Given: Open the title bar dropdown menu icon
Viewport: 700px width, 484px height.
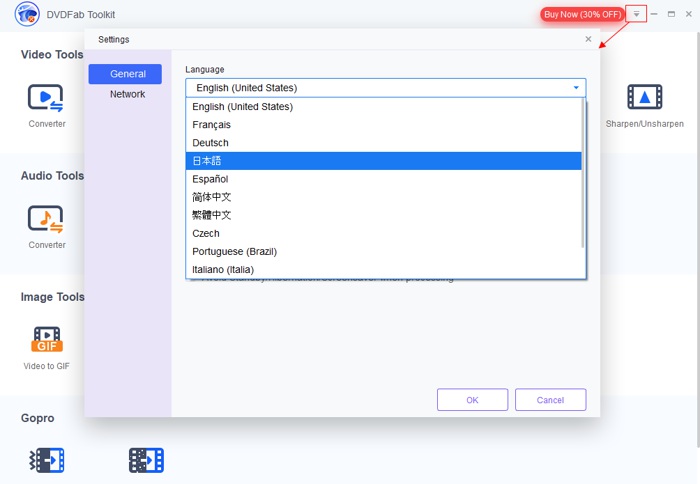Looking at the screenshot, I should click(636, 14).
